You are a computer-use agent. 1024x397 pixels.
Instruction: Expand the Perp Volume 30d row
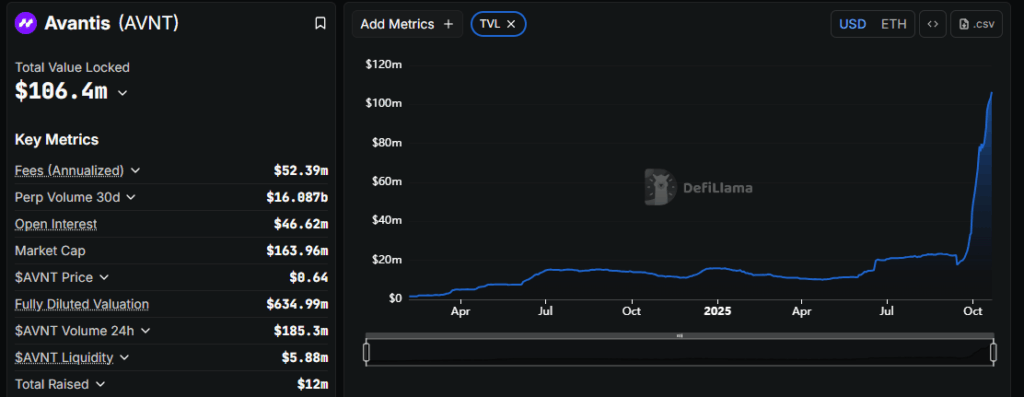tap(131, 197)
